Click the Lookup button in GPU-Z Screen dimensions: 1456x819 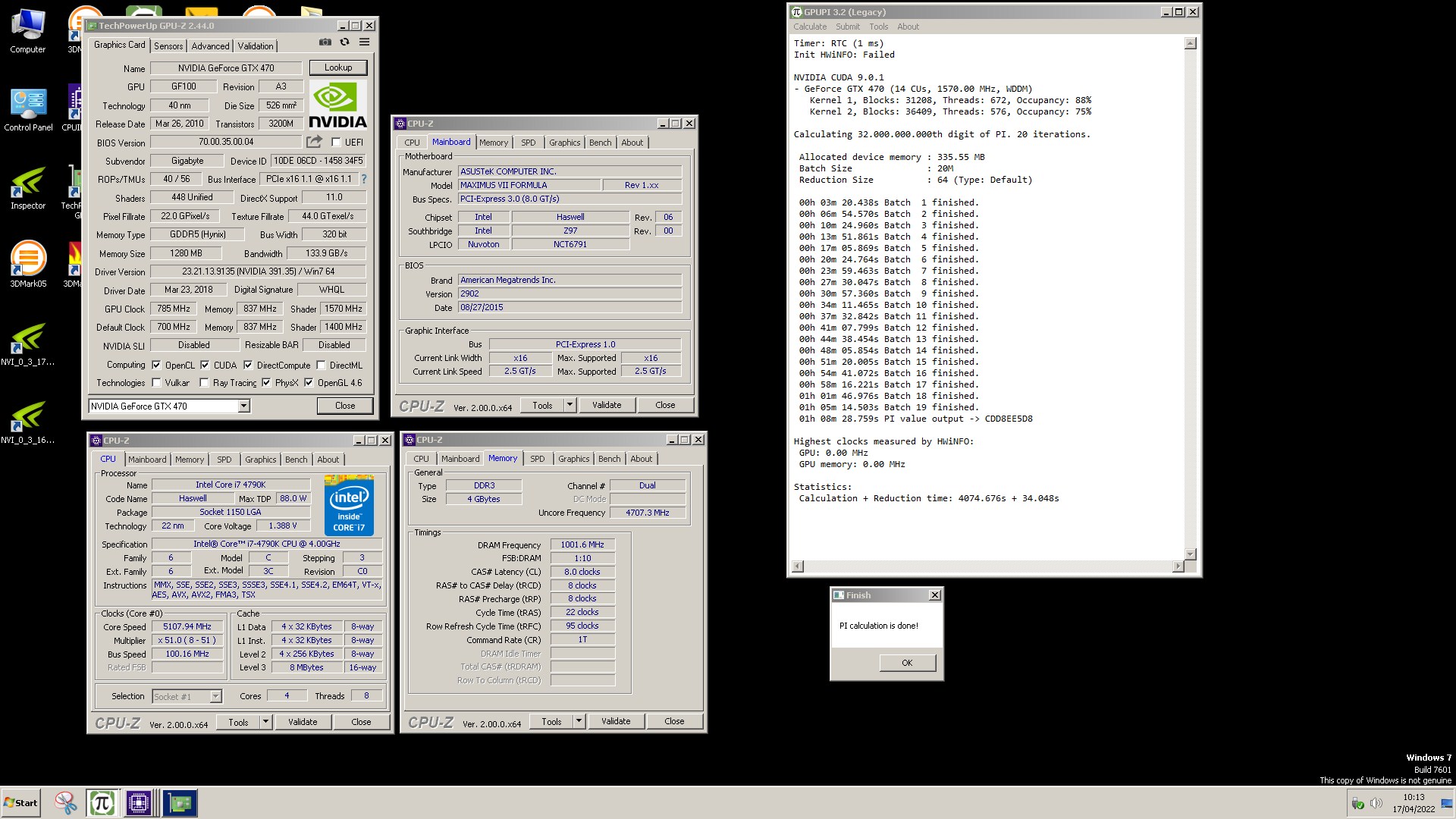tap(338, 67)
